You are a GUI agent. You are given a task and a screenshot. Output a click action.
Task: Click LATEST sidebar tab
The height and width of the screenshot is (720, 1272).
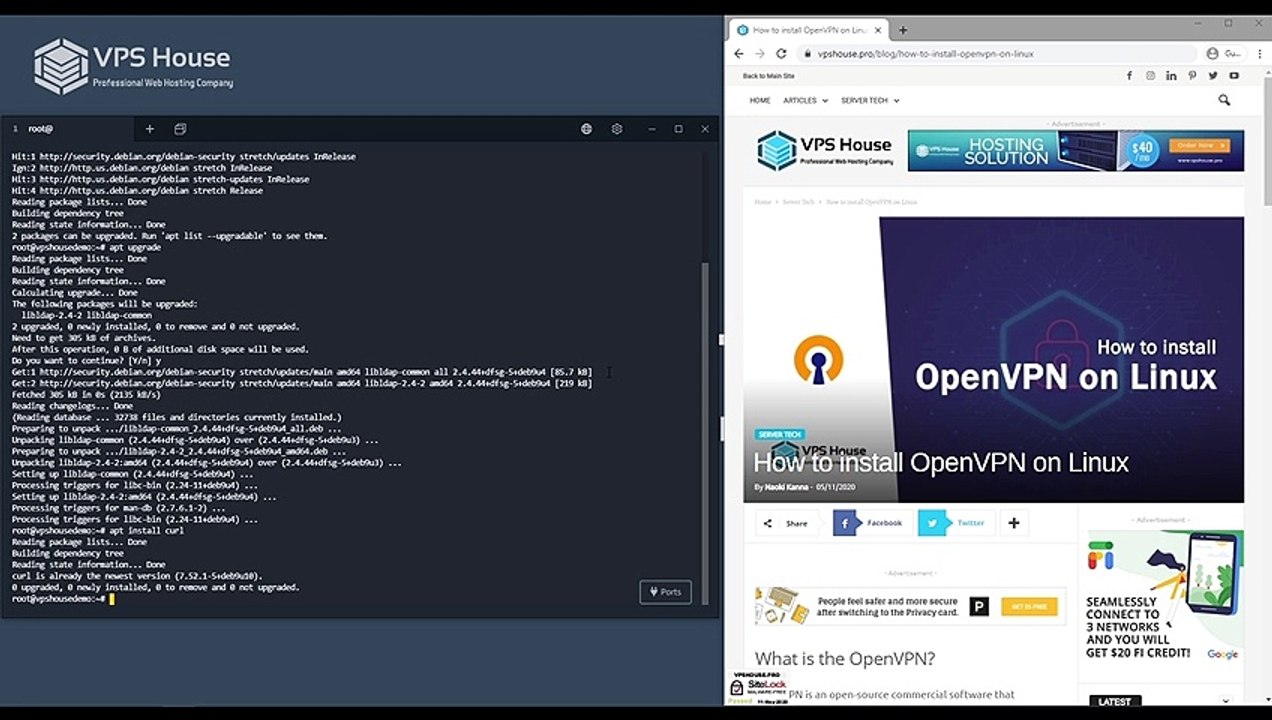coord(1114,702)
